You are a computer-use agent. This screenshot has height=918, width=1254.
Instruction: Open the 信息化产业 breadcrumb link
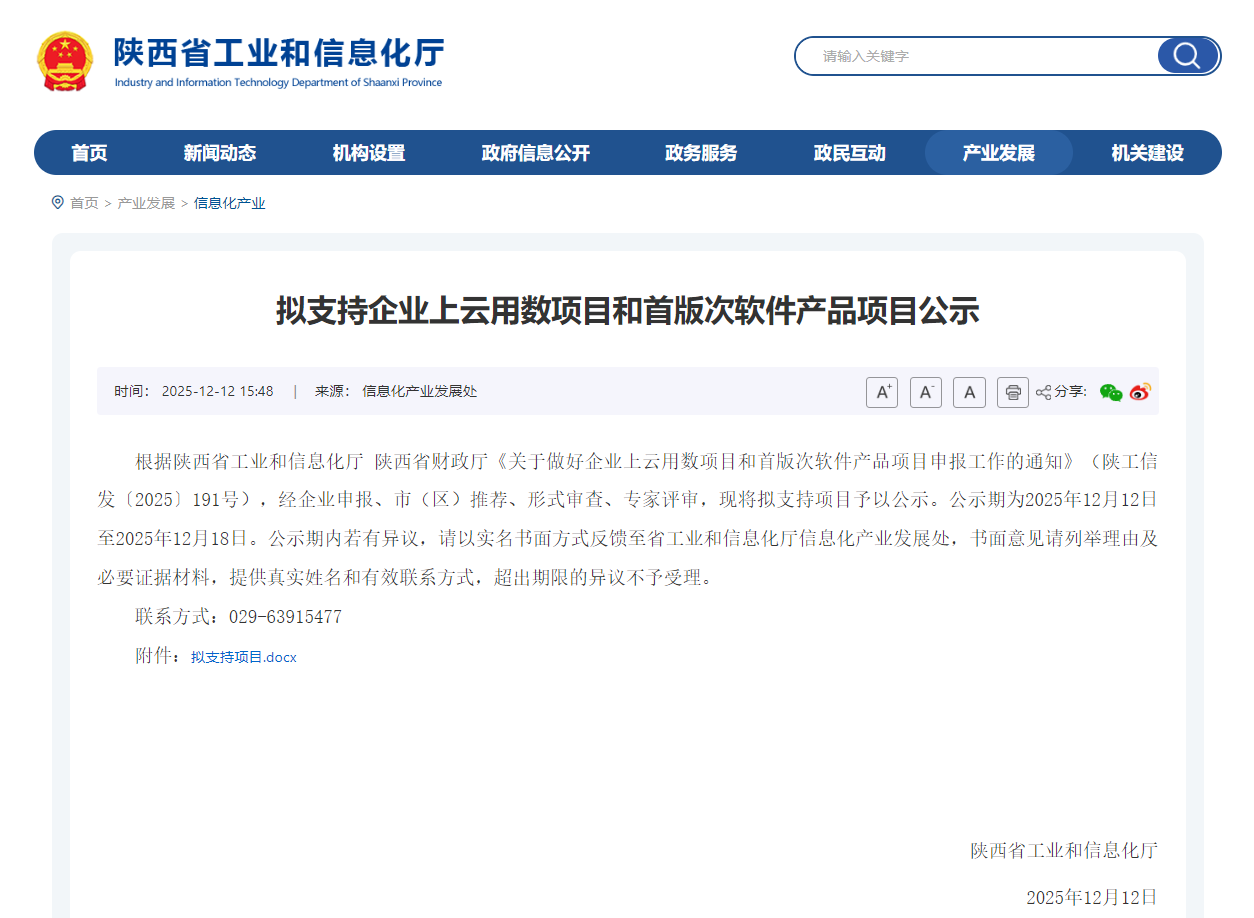pos(230,202)
